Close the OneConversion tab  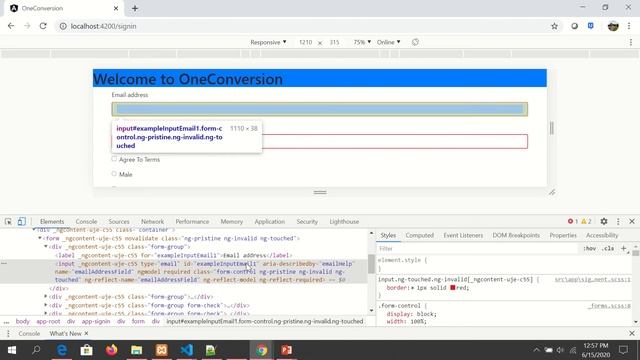tap(116, 8)
